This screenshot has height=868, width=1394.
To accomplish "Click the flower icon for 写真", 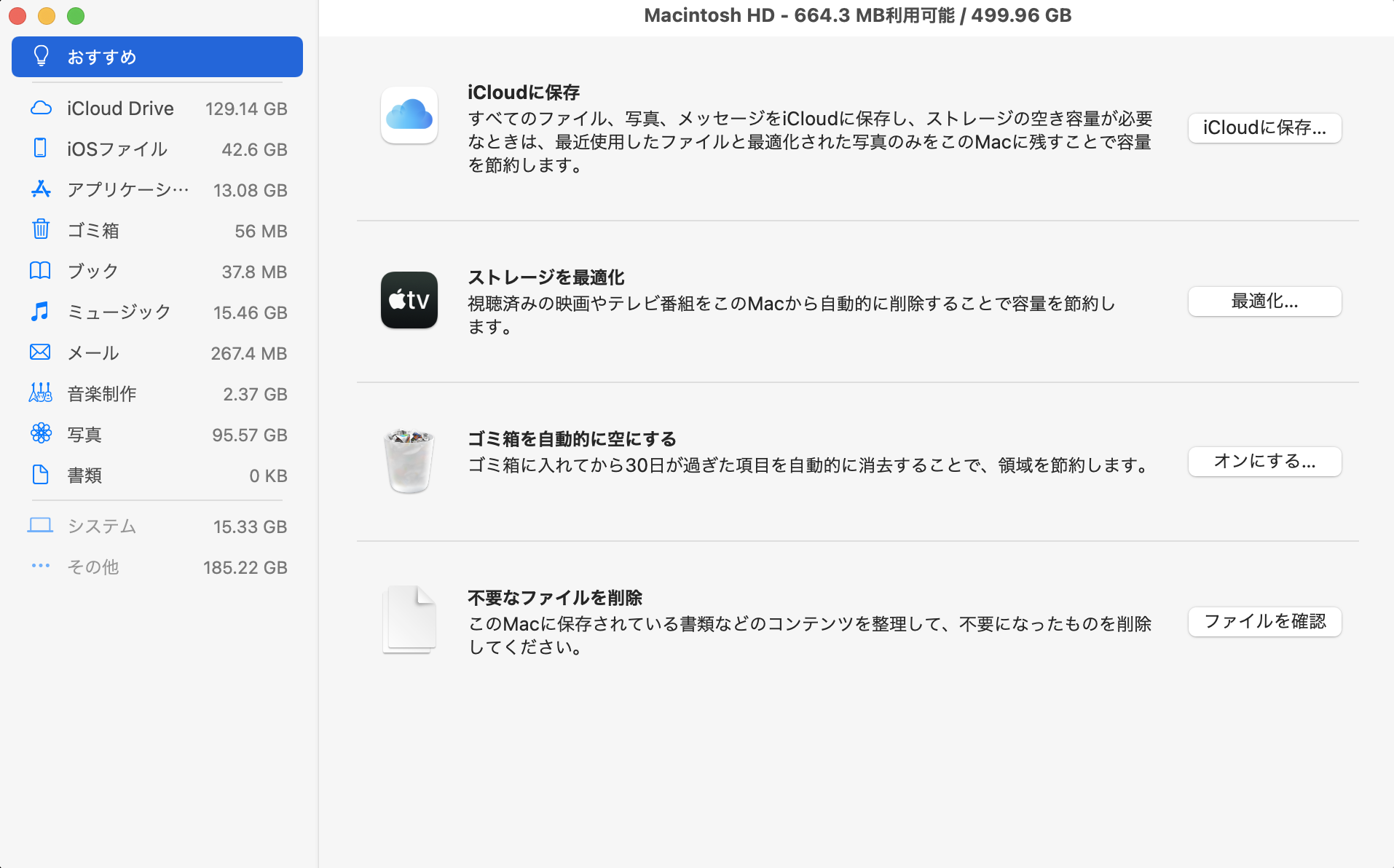I will [x=41, y=434].
